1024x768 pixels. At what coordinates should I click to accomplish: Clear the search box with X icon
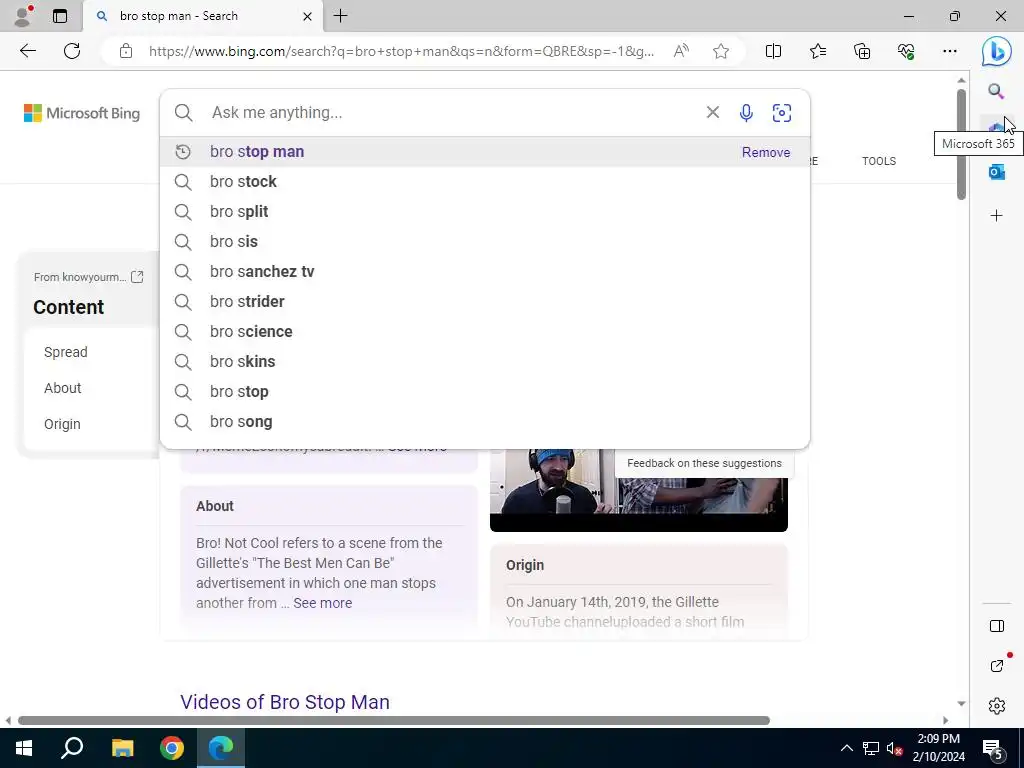tap(712, 112)
